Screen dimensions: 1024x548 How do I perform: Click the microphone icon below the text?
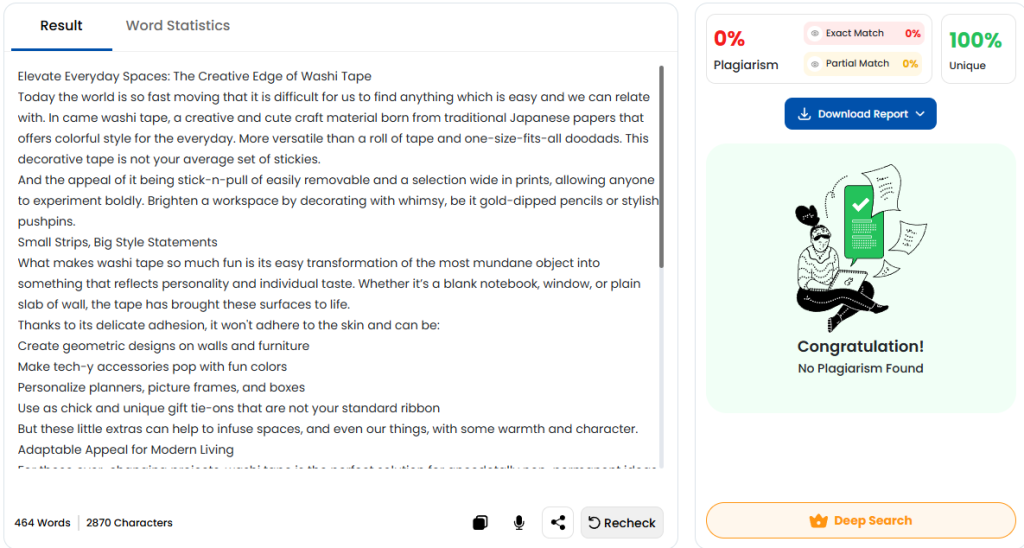(x=519, y=522)
